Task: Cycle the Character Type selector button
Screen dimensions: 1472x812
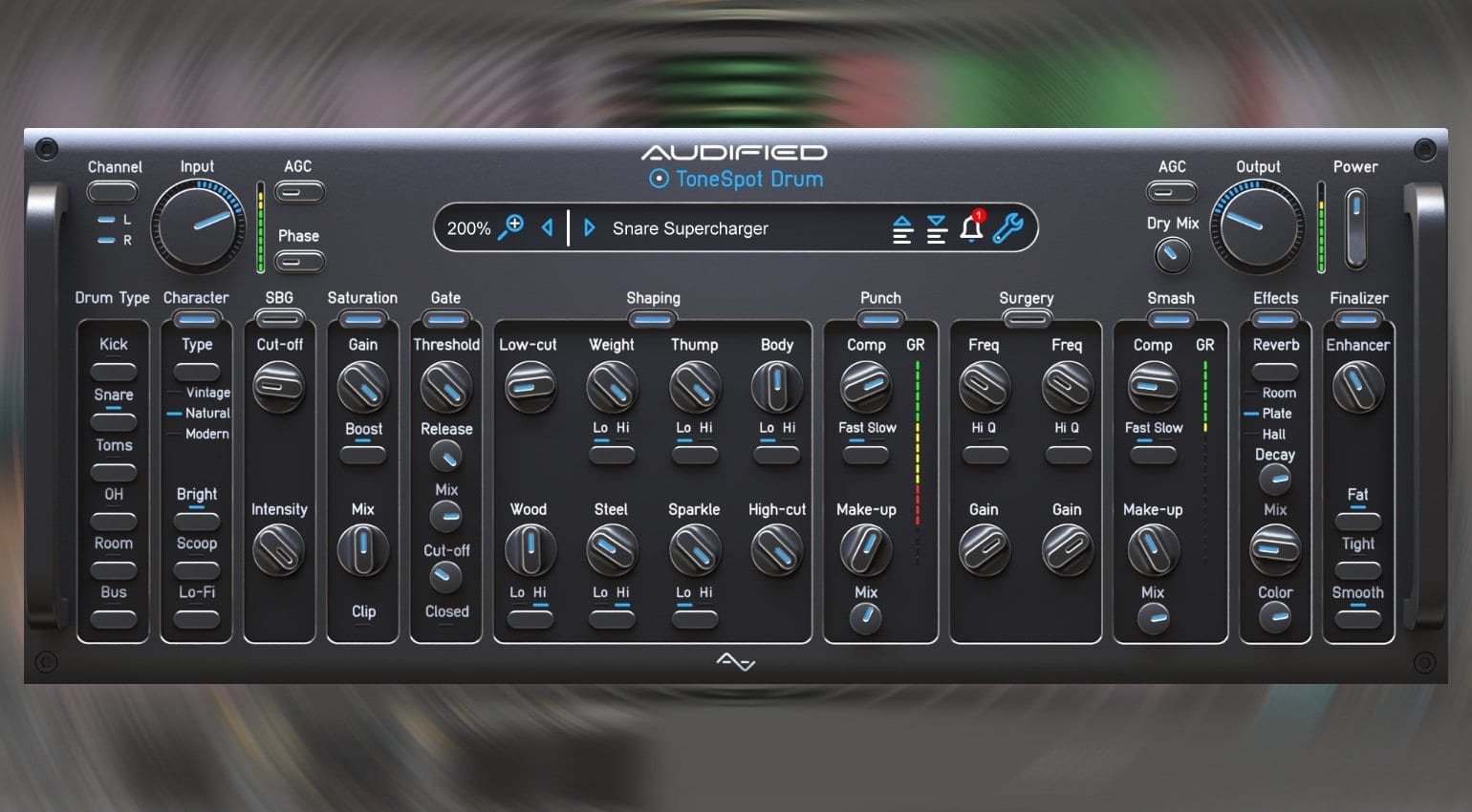Action: 197,371
